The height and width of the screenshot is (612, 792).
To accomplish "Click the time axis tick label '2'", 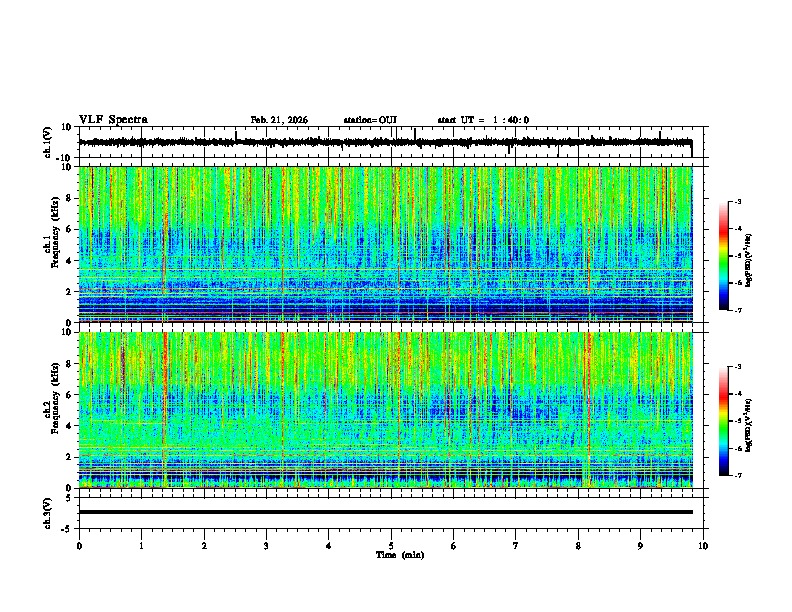I will pyautogui.click(x=204, y=546).
